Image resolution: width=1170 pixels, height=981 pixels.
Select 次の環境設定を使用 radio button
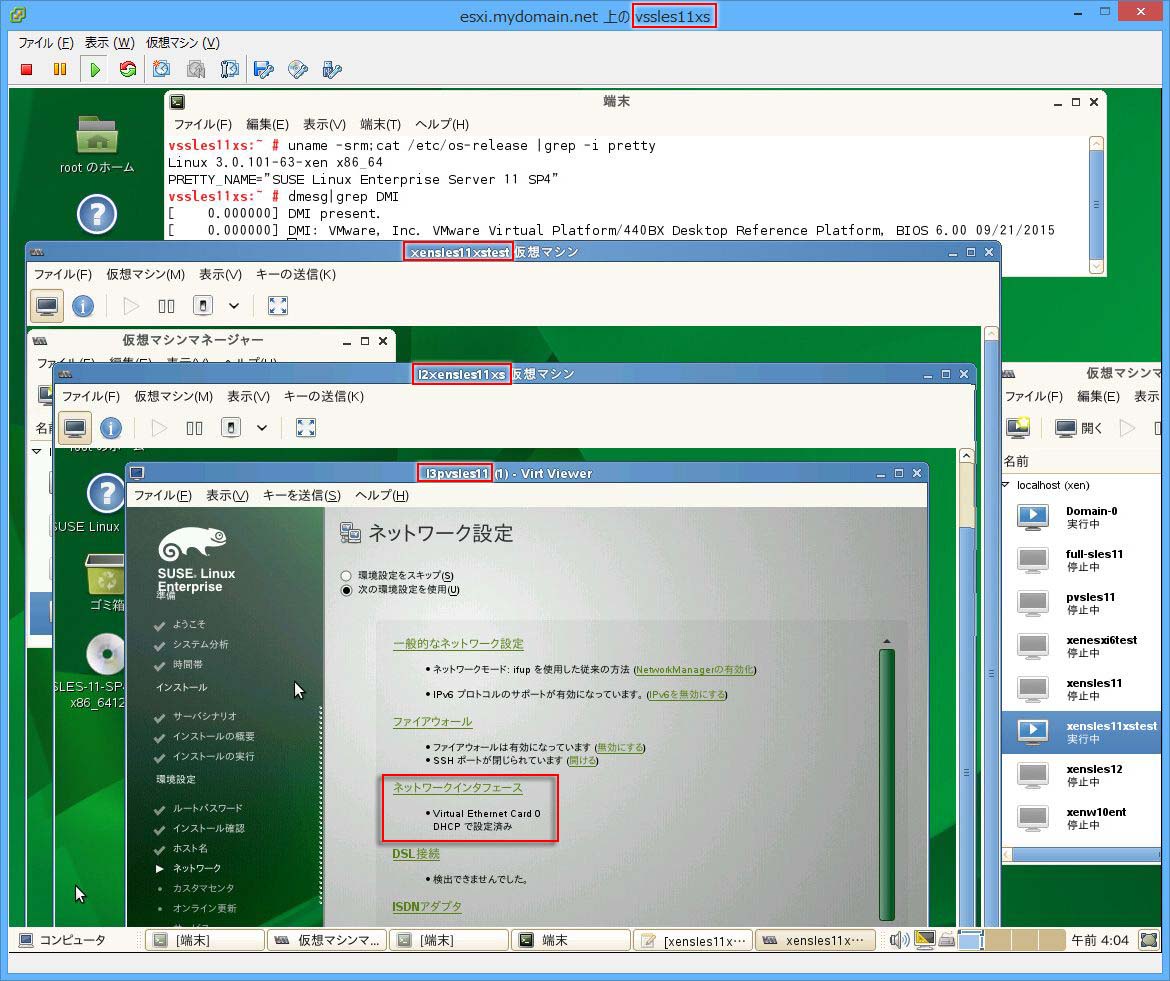click(345, 590)
